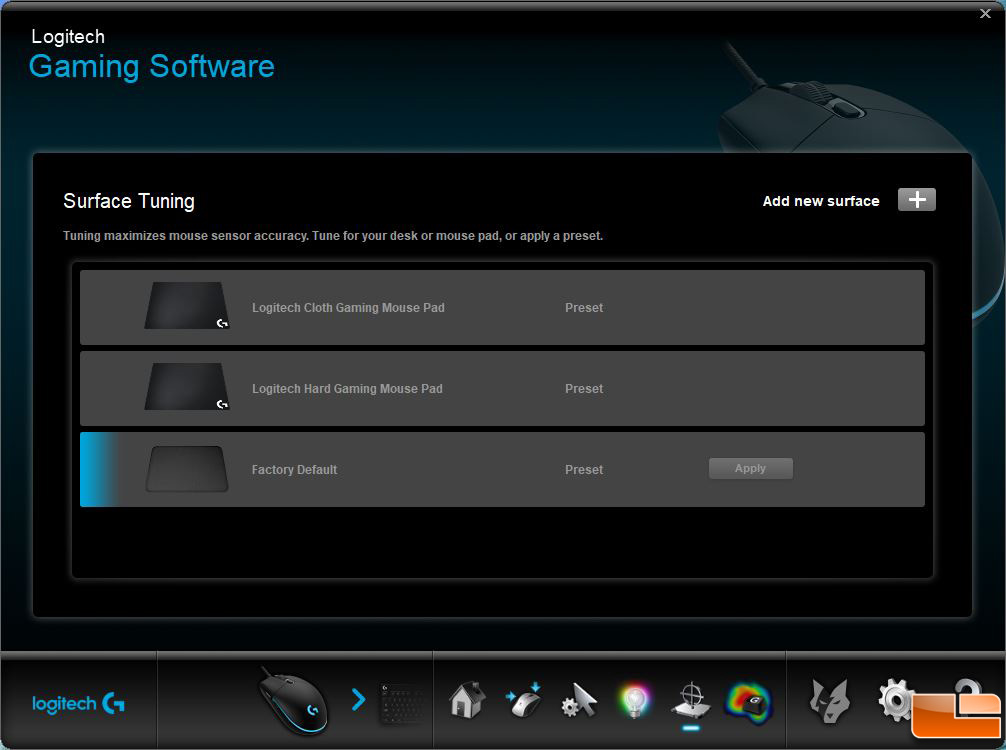1006x750 pixels.
Task: Close the Logitech Gaming Software window
Action: tap(985, 13)
